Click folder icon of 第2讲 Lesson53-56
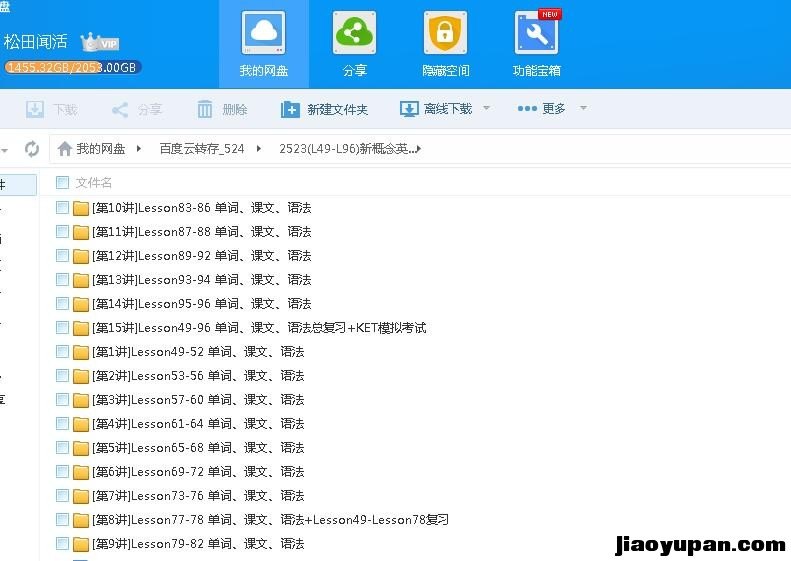791x561 pixels. pyautogui.click(x=81, y=376)
